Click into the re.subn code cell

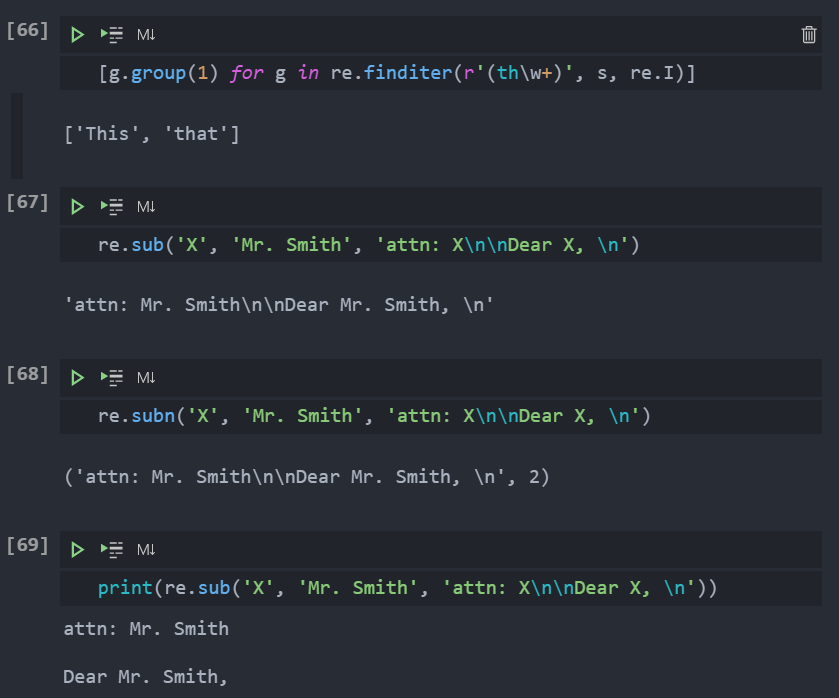(440, 416)
